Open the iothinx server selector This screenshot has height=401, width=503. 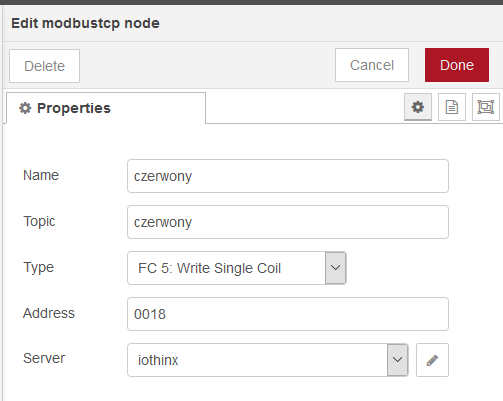pos(268,360)
